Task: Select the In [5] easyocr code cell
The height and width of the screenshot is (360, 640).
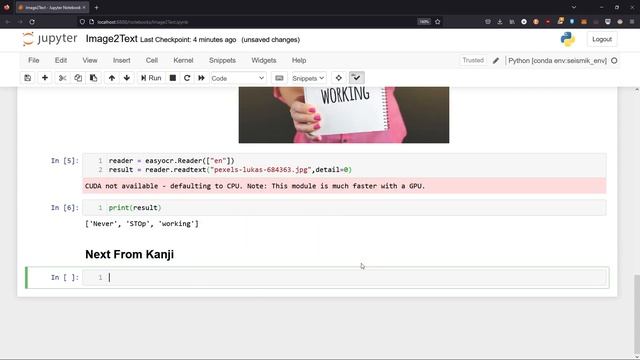Action: [344, 165]
